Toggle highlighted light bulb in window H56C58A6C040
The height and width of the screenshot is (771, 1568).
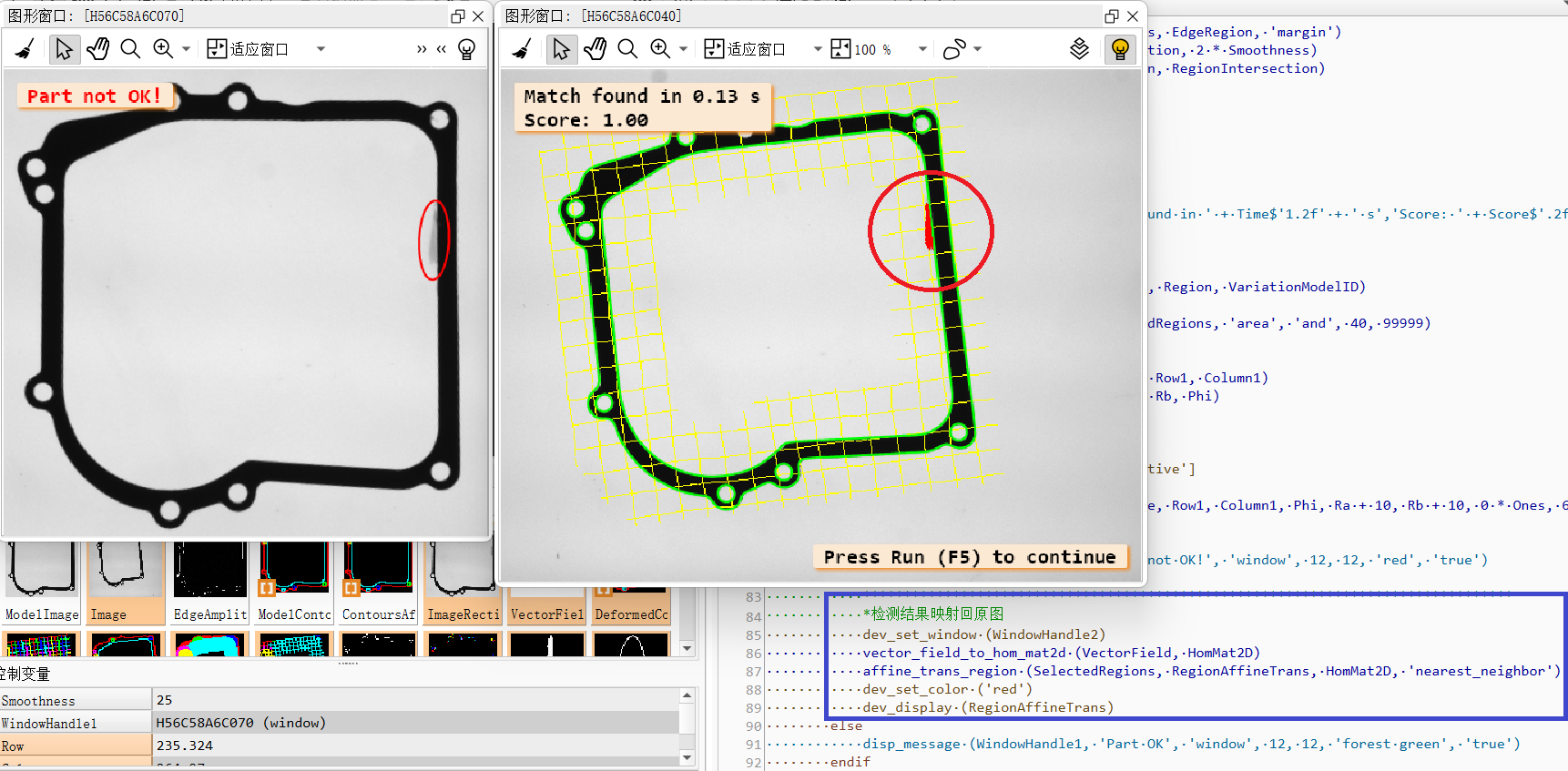(x=1120, y=49)
